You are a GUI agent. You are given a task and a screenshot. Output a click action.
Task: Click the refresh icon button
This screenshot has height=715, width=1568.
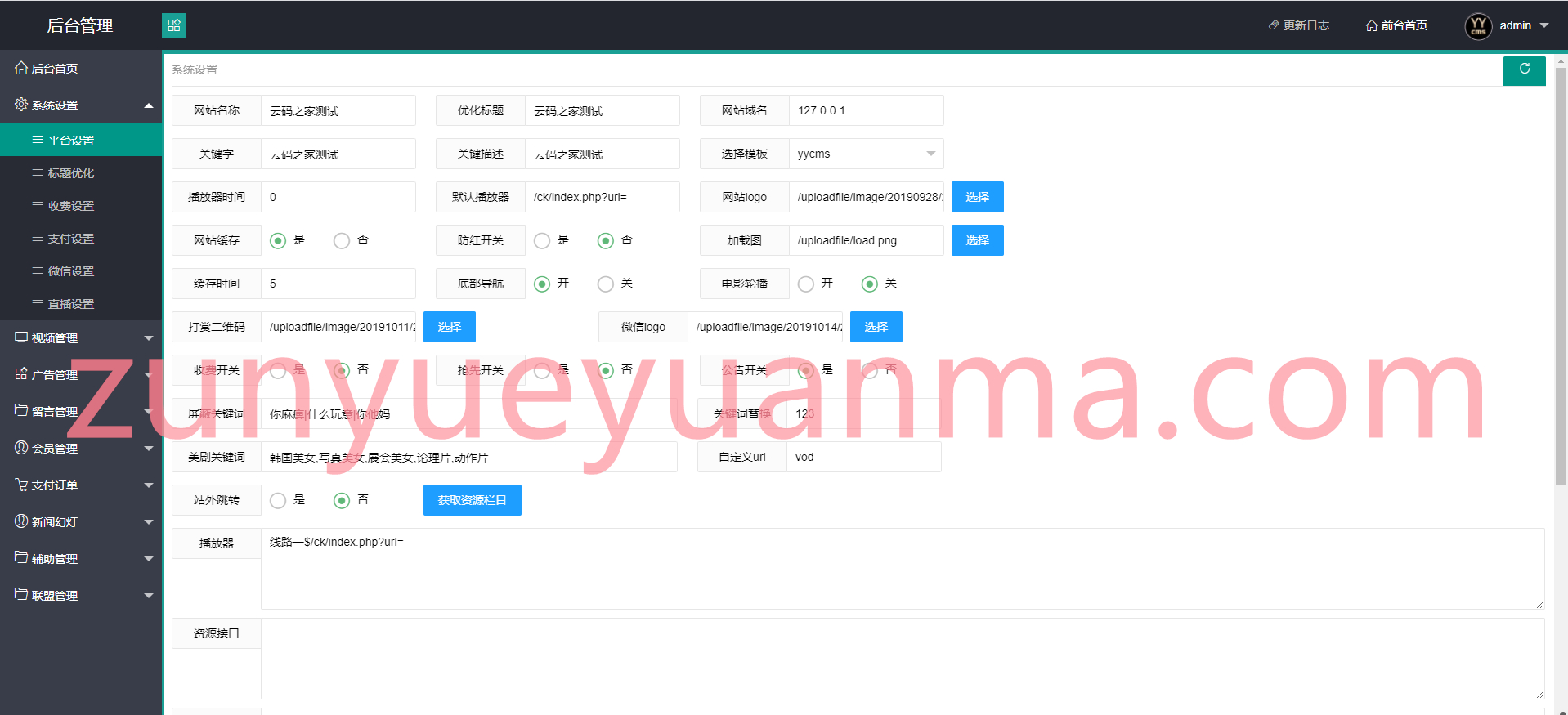point(1524,70)
